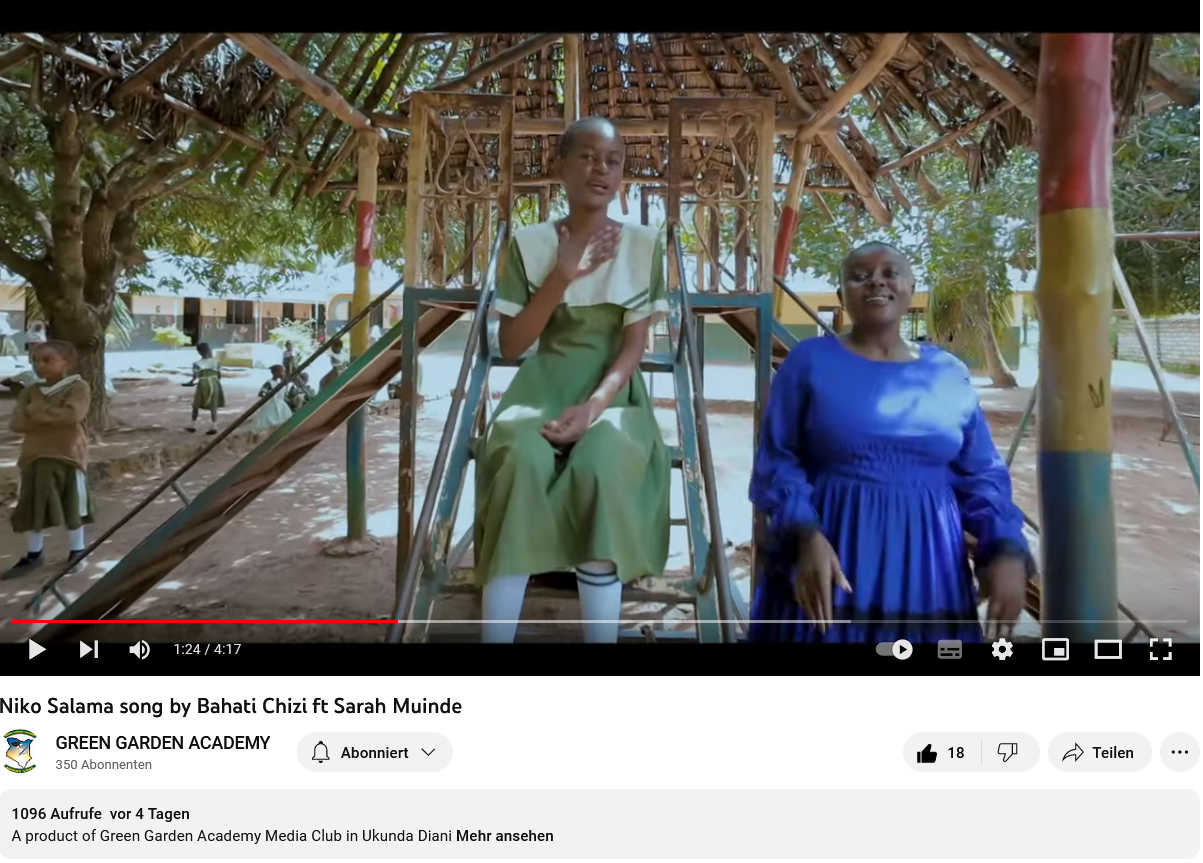Open the three-dot more actions menu
1203x863 pixels.
[x=1180, y=752]
